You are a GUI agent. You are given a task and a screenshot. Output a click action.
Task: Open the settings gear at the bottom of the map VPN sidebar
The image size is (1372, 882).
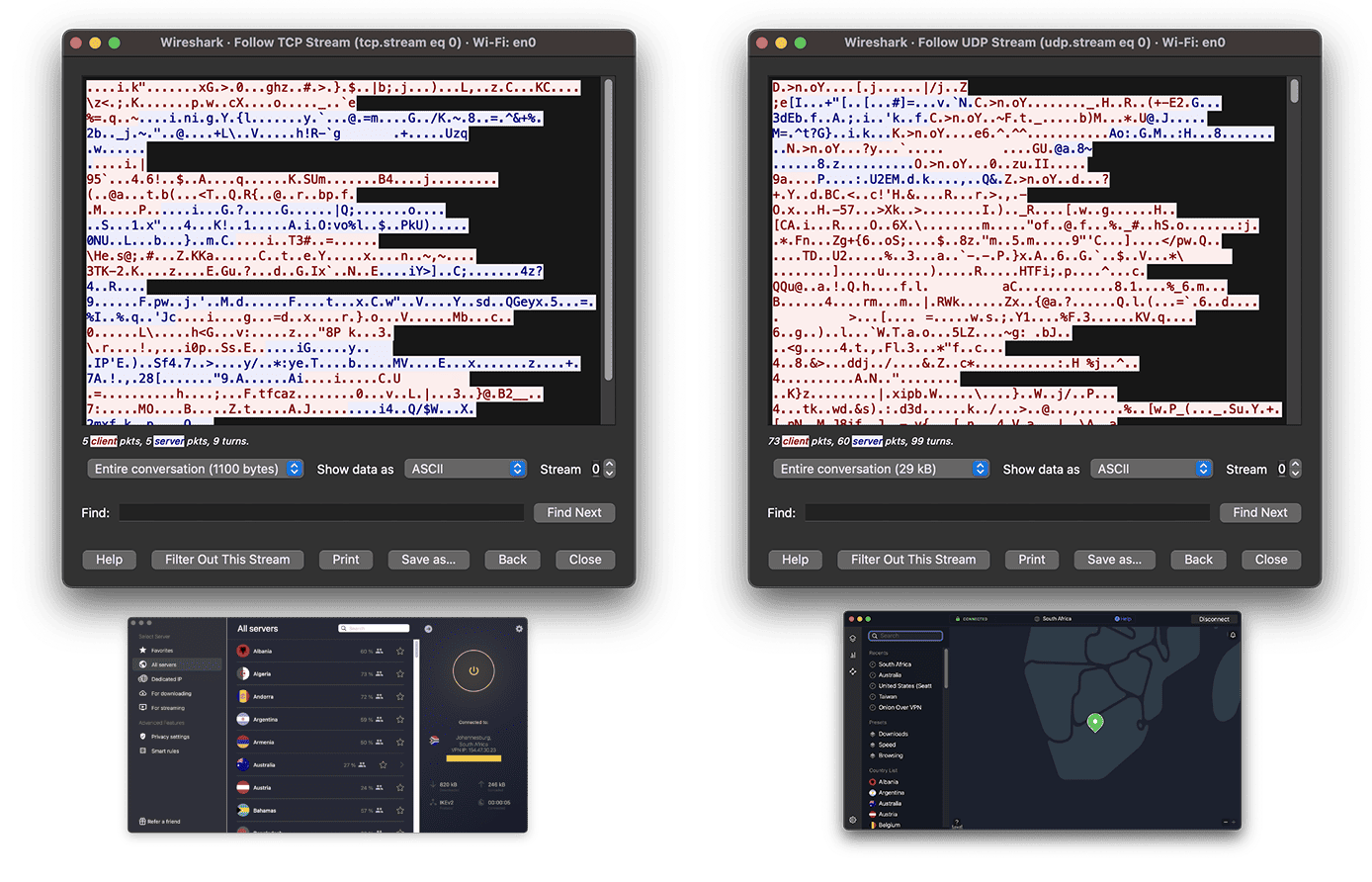coord(853,820)
